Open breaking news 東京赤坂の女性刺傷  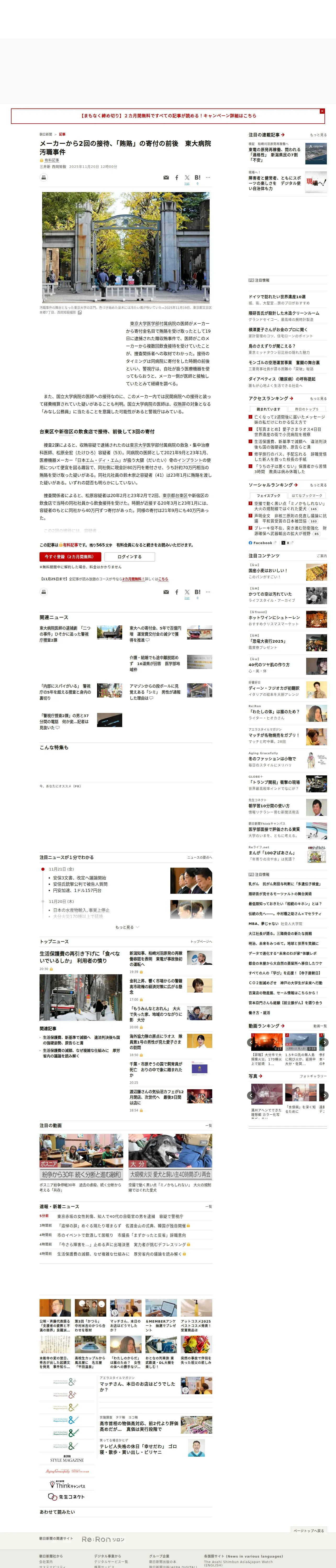120,1216
